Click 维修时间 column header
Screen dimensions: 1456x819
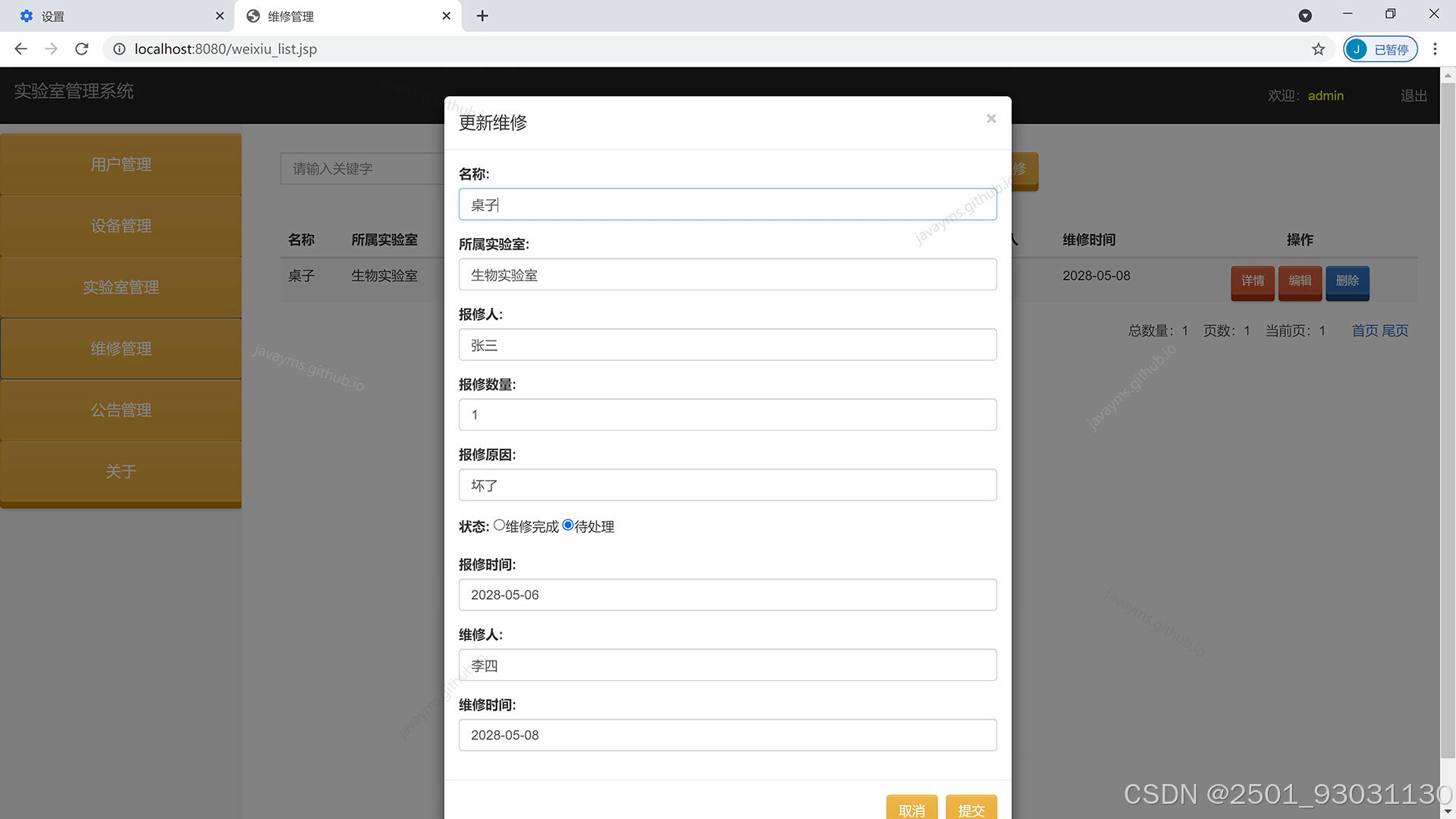click(1089, 240)
